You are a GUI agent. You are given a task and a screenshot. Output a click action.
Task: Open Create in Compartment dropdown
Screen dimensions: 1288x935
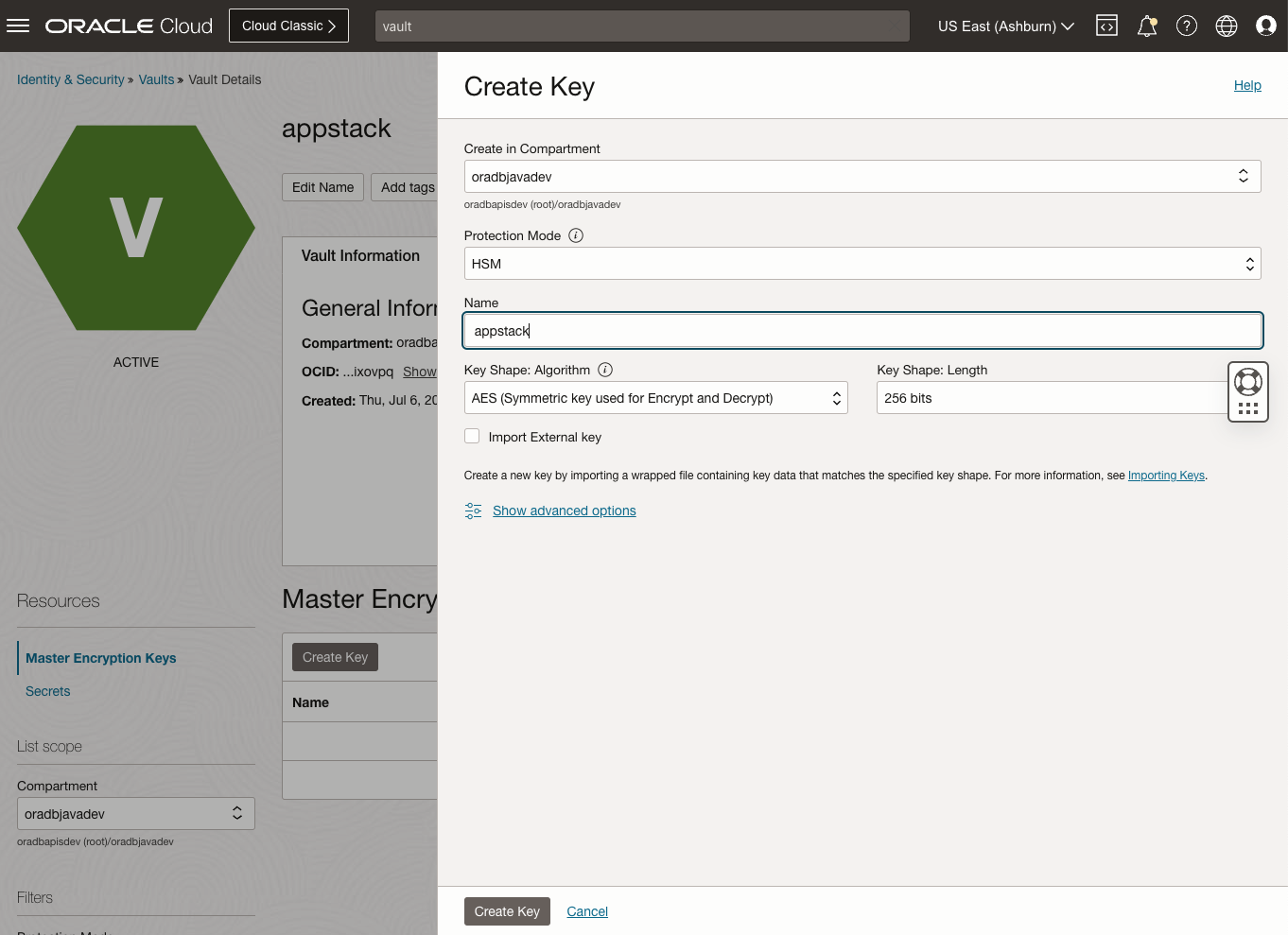862,177
